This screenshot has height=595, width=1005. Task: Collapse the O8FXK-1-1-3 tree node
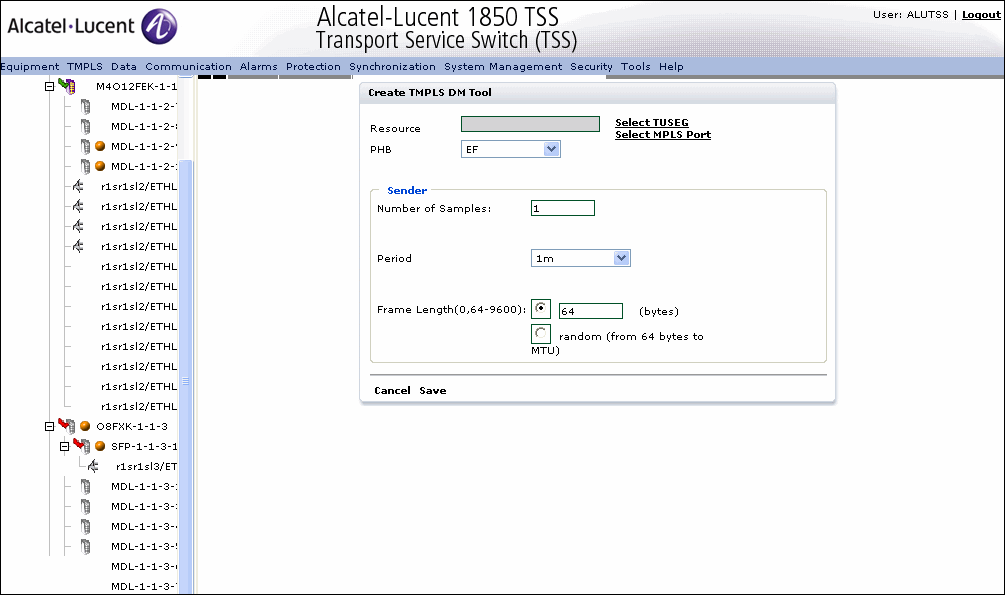coord(49,426)
